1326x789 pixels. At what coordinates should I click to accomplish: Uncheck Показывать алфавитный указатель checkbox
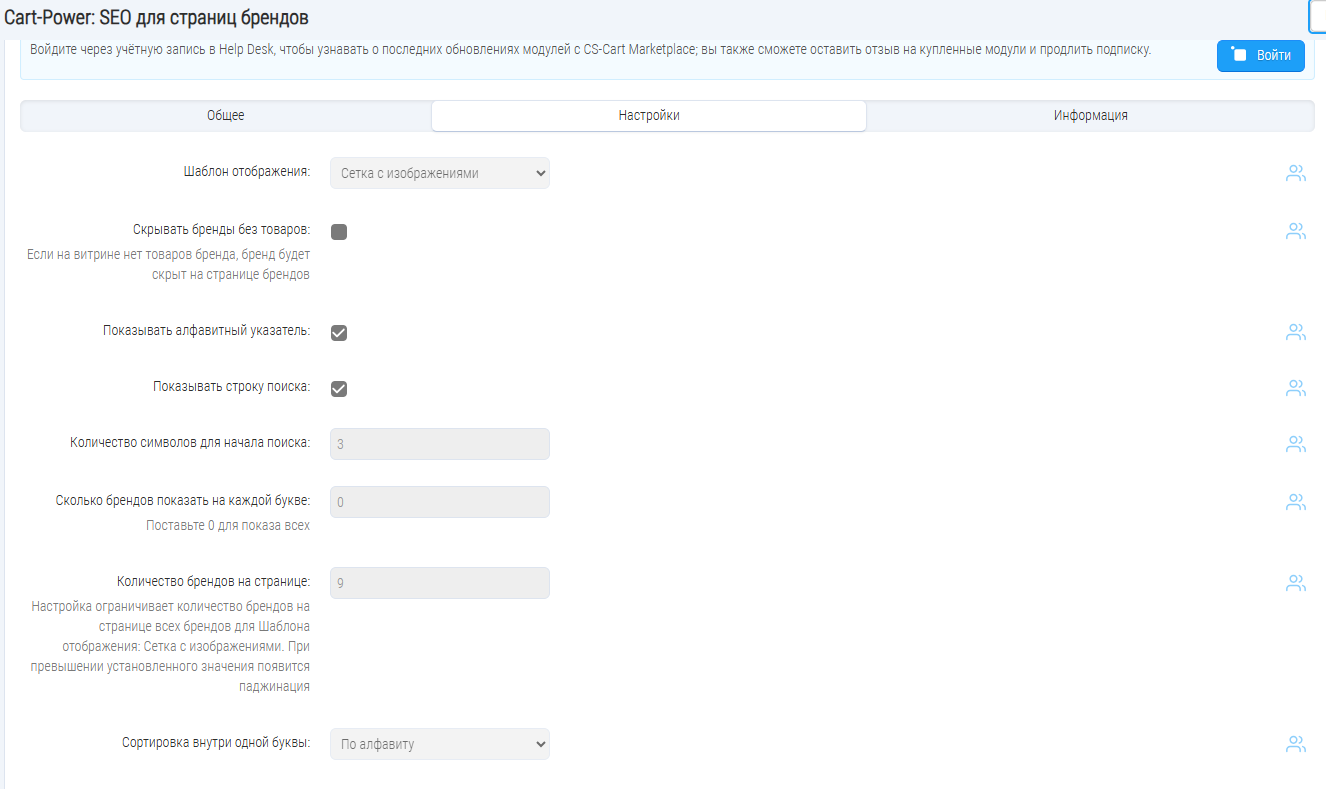tap(339, 333)
